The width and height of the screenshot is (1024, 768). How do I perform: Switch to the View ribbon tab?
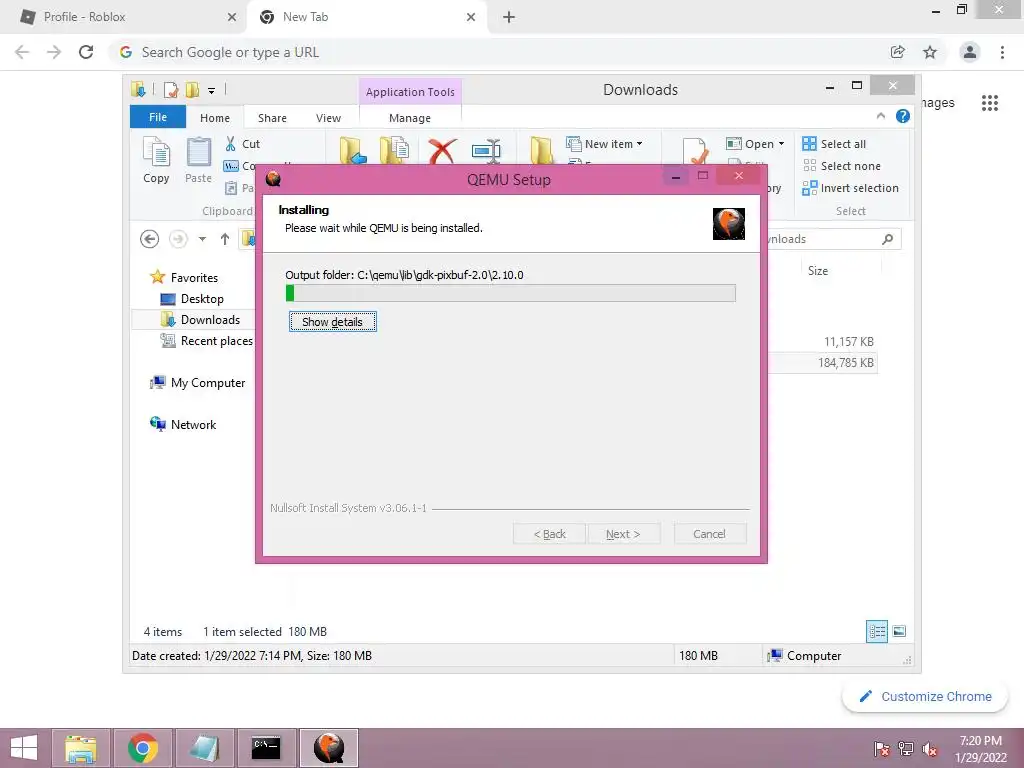pyautogui.click(x=328, y=118)
